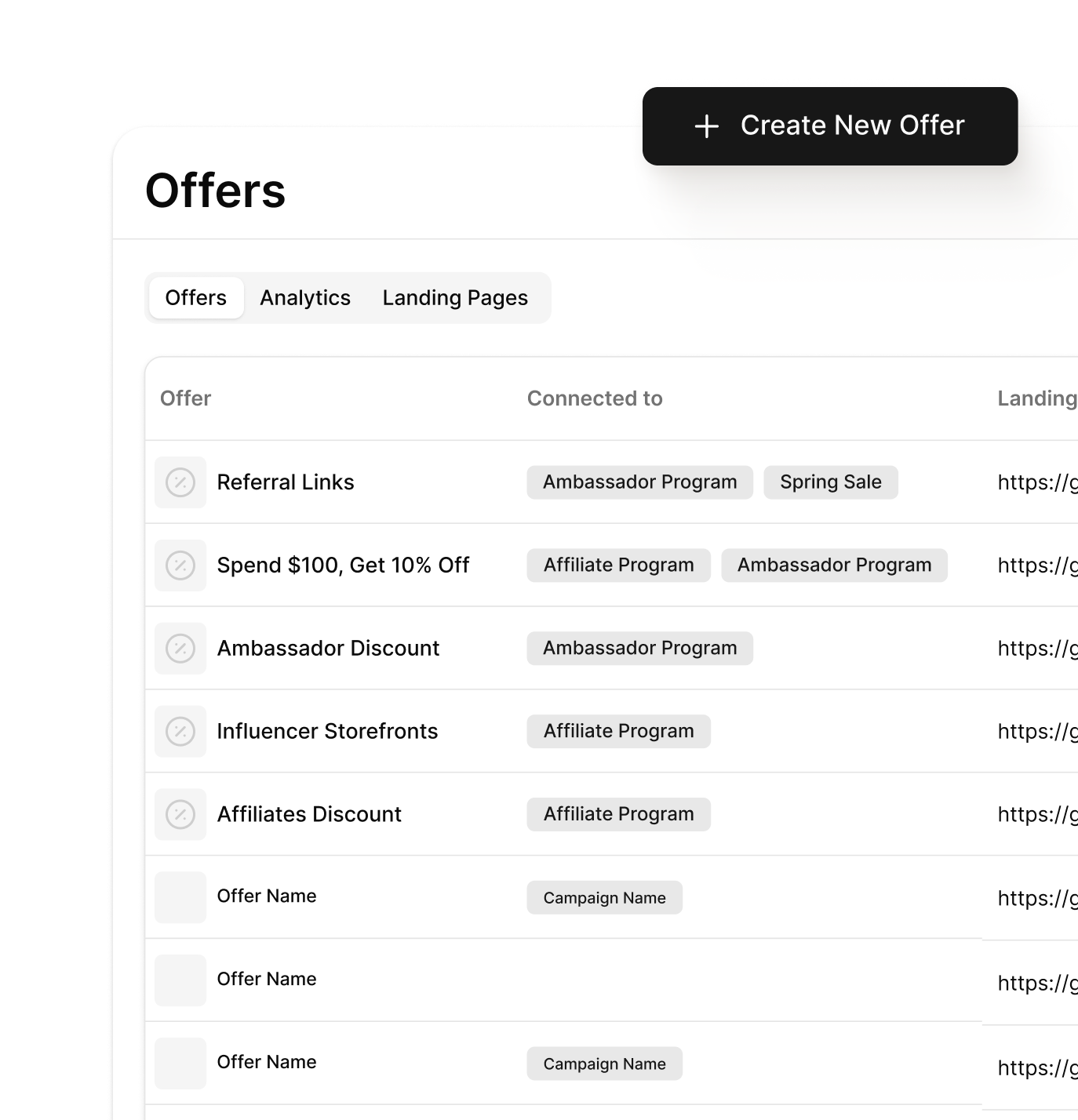Screen dimensions: 1078x1120
Task: Select the Ambassador Discount offer name
Action: tap(328, 649)
